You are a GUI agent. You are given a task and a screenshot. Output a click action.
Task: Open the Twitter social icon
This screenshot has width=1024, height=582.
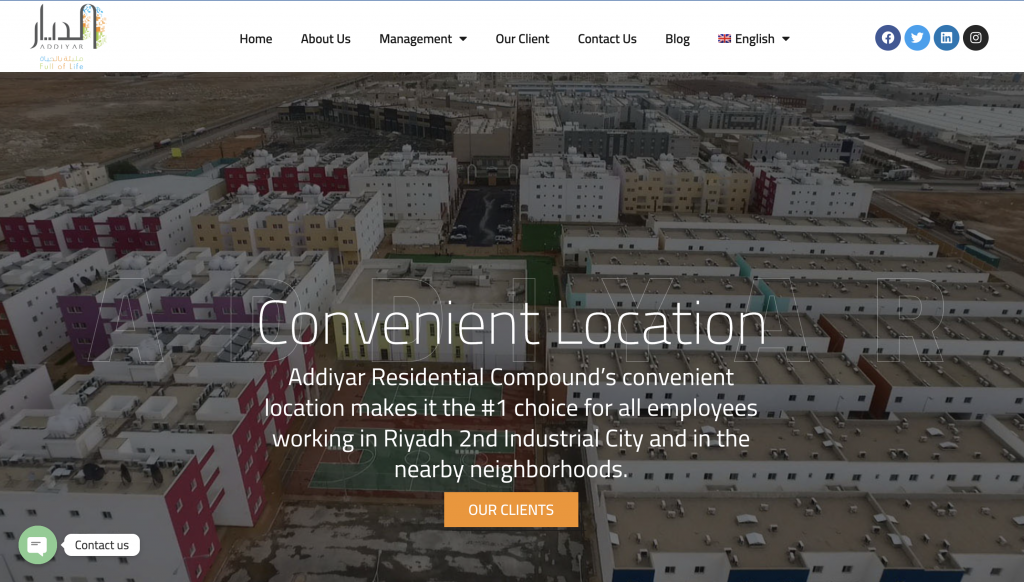[x=917, y=38]
